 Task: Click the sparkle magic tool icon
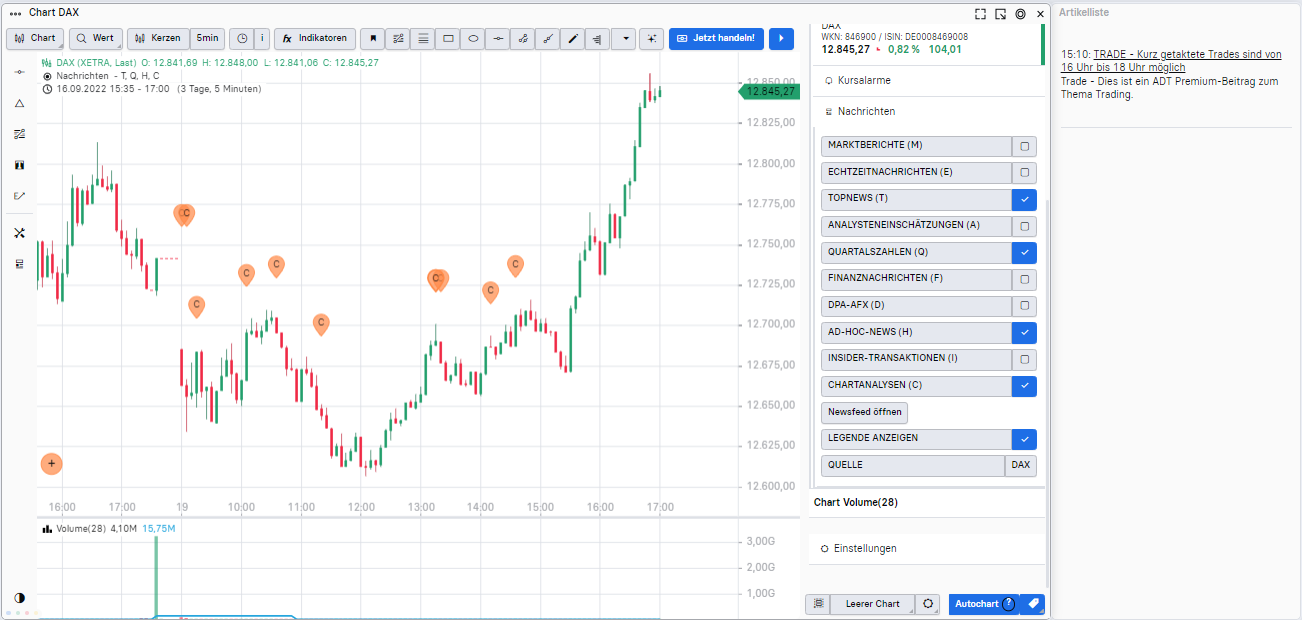point(651,39)
